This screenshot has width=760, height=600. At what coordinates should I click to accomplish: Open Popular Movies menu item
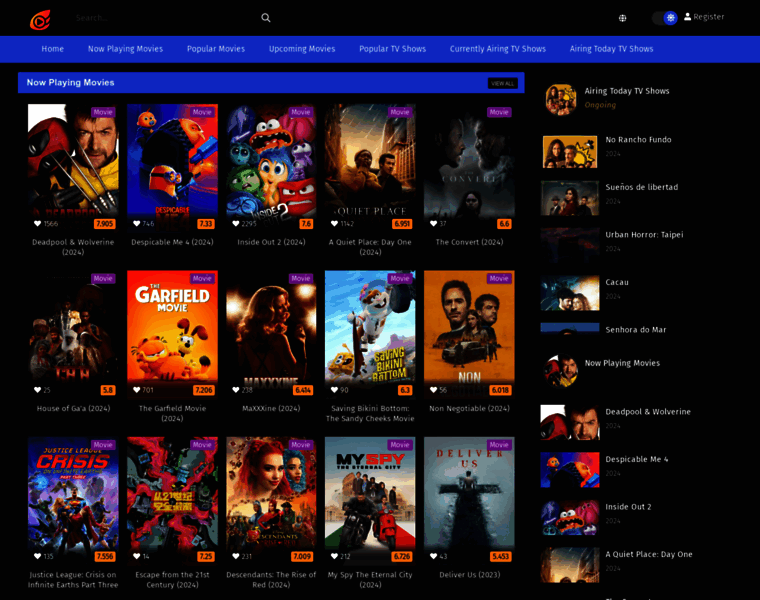pos(216,49)
